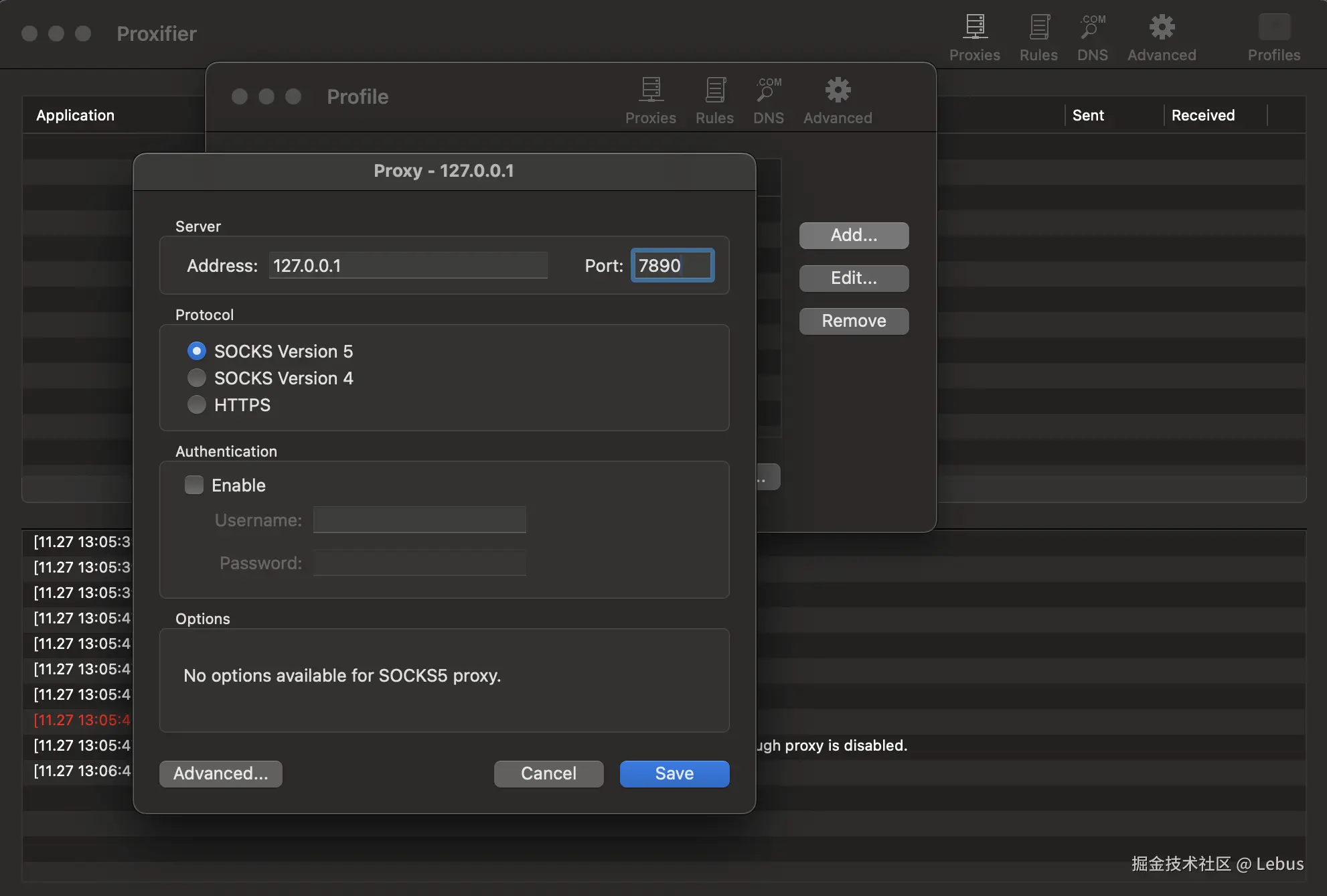Image resolution: width=1327 pixels, height=896 pixels.
Task: Click Rules icon in Profile window
Action: [714, 100]
